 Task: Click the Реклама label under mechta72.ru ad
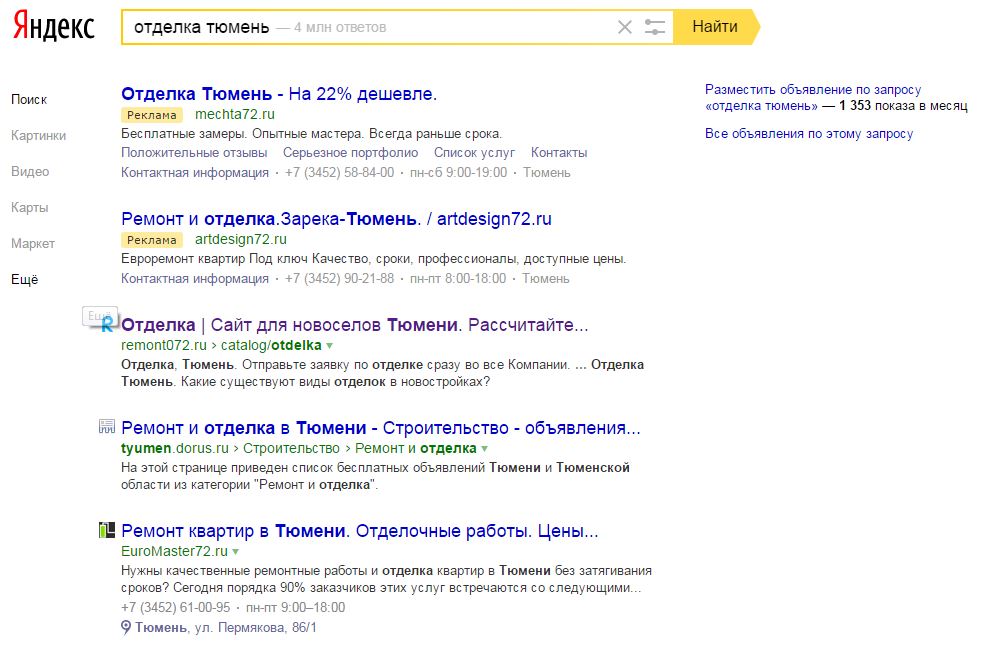pos(152,115)
